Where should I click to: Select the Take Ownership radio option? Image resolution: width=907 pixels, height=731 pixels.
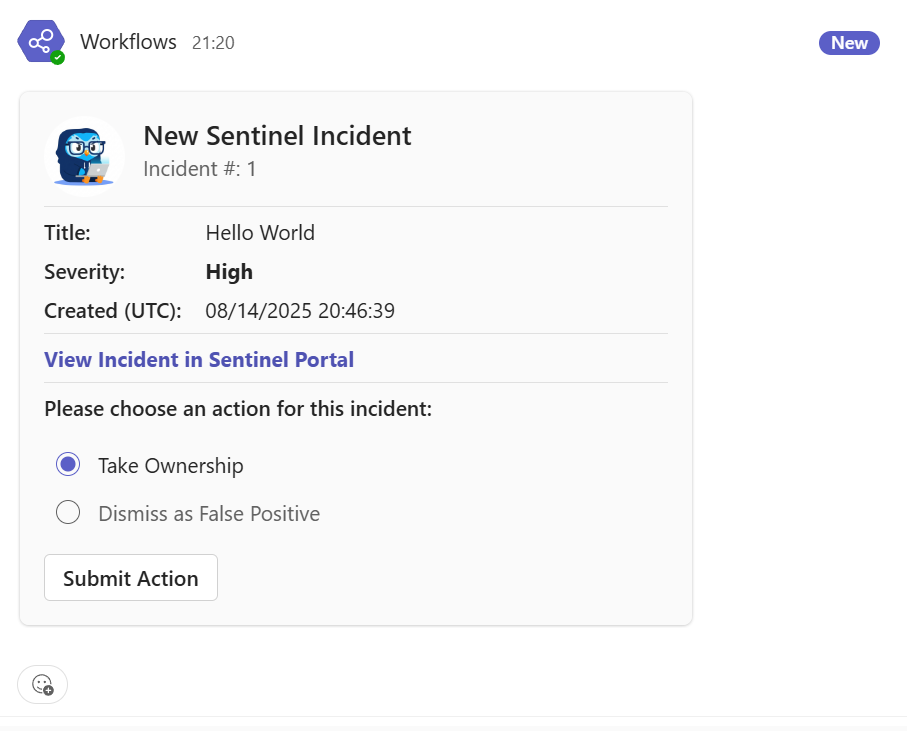68,464
